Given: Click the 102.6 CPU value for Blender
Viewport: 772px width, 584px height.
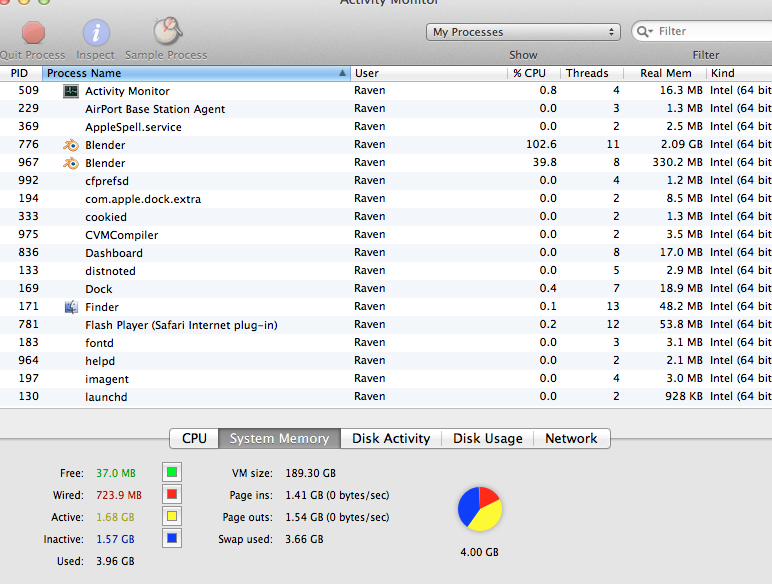Looking at the screenshot, I should click(541, 144).
